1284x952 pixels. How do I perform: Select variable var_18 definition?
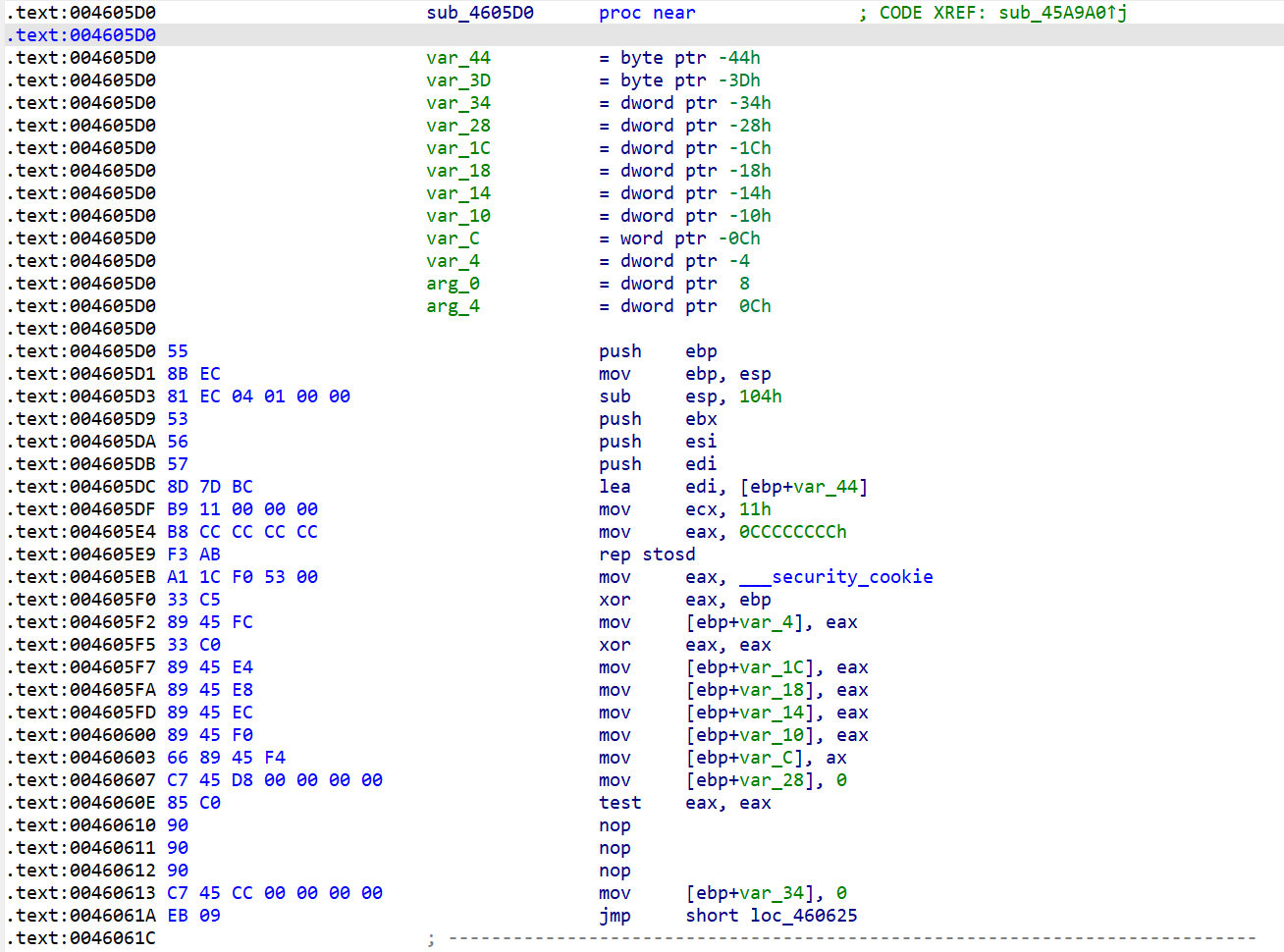pyautogui.click(x=458, y=171)
